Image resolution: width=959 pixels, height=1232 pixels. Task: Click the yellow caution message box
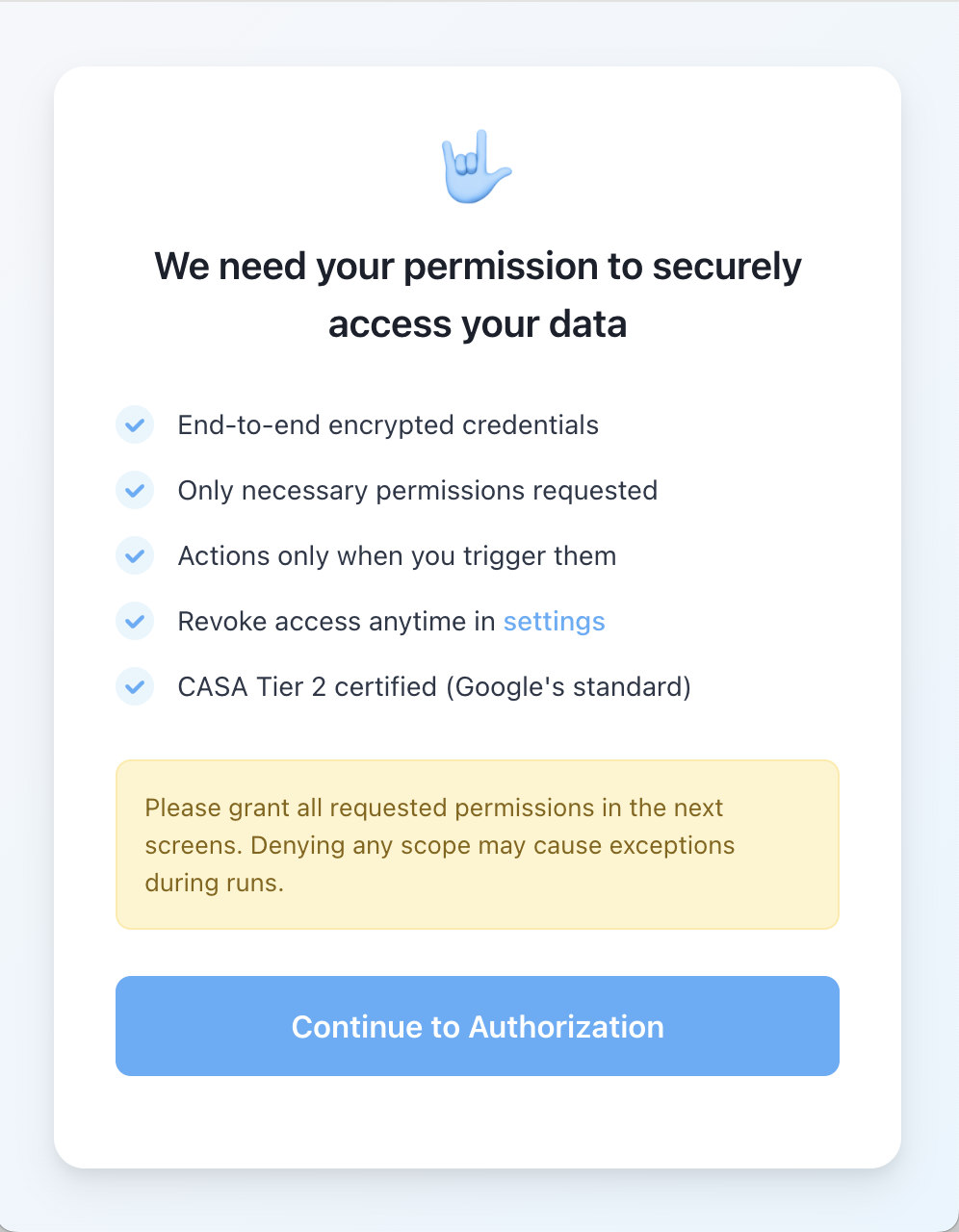[x=477, y=844]
